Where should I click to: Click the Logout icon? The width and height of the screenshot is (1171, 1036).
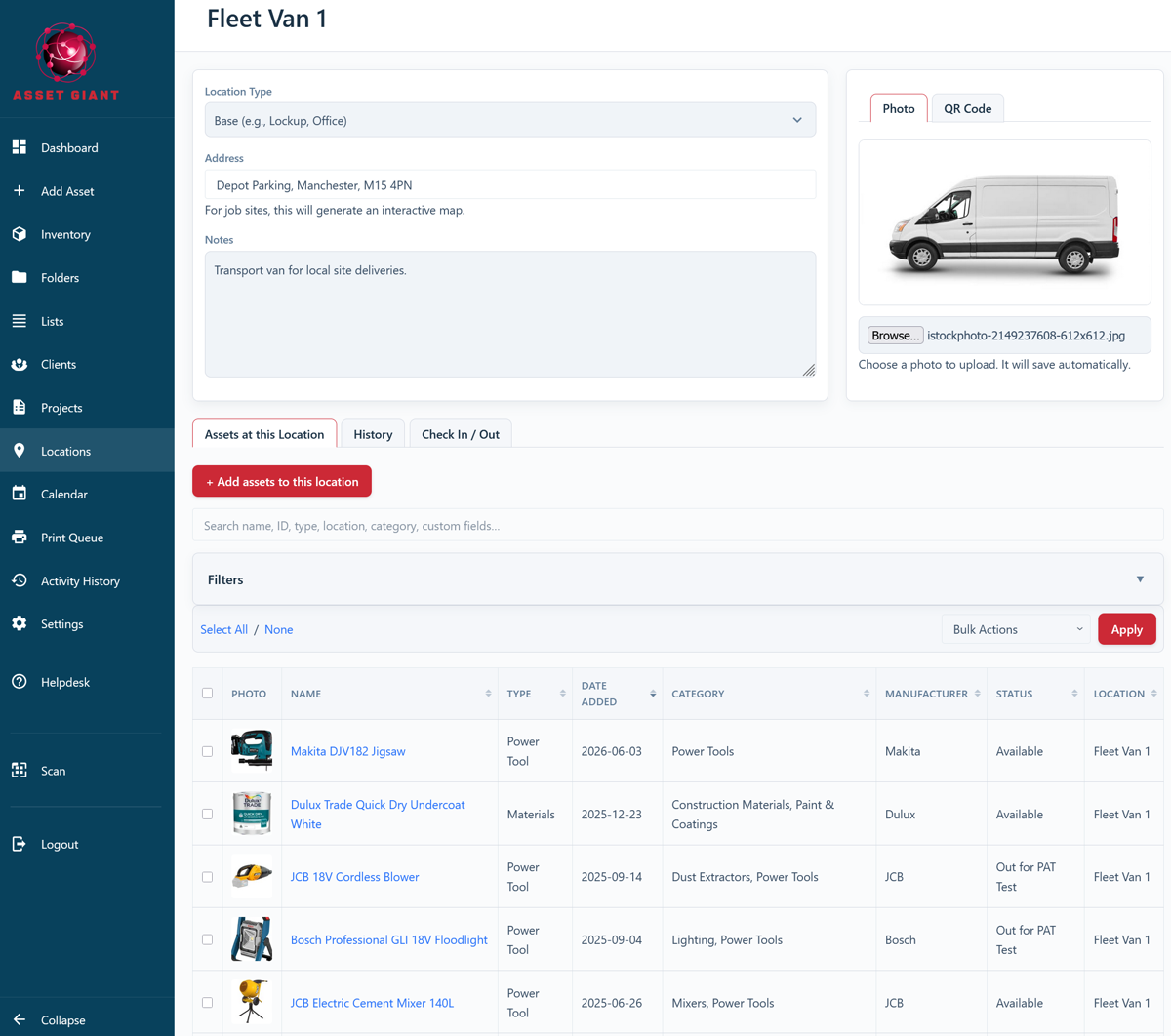pos(20,844)
